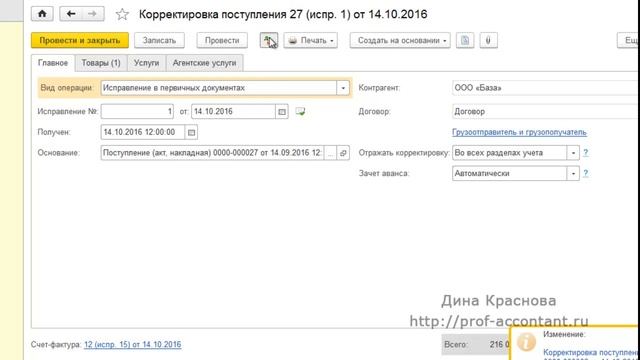This screenshot has height=360, width=640.
Task: Expand Зачет аванса dropdown
Action: (573, 173)
